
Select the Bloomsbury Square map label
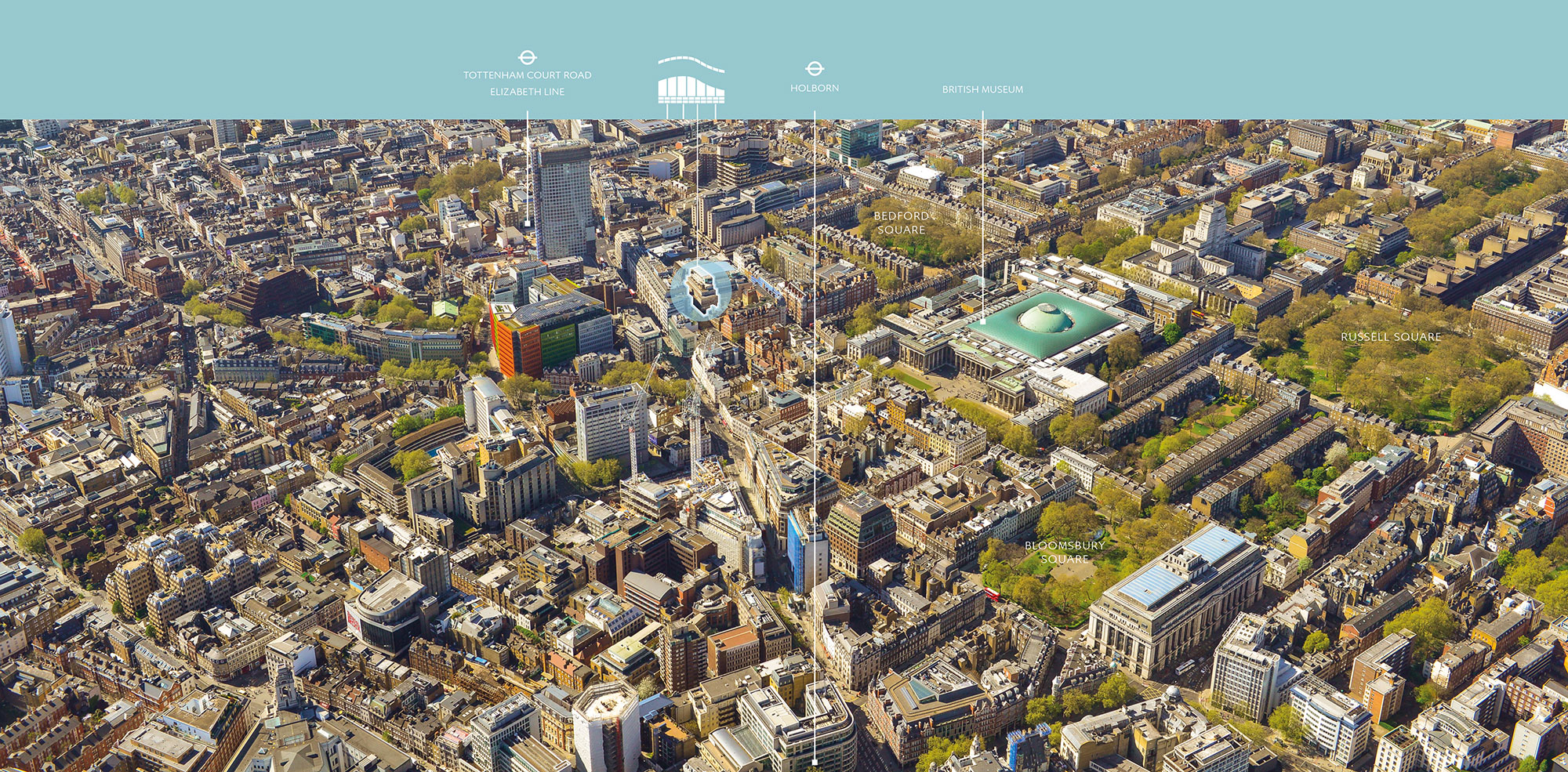1064,552
